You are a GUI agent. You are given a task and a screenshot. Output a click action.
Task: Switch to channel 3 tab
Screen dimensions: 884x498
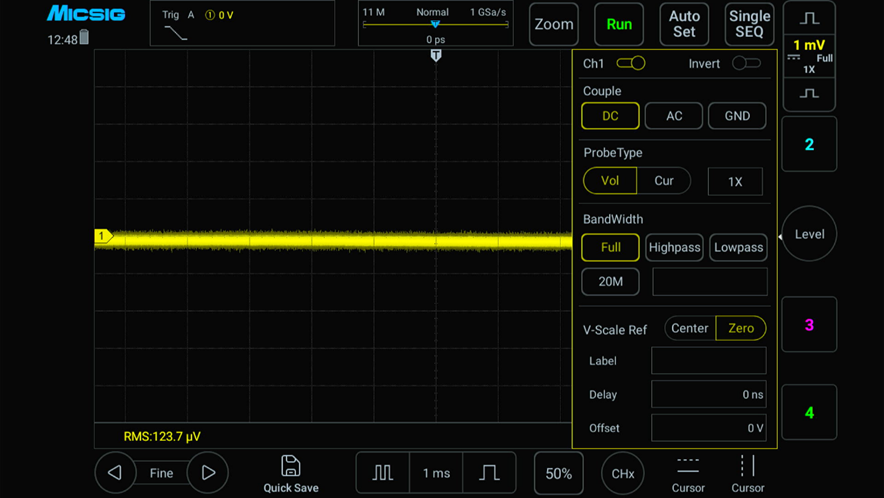click(809, 325)
